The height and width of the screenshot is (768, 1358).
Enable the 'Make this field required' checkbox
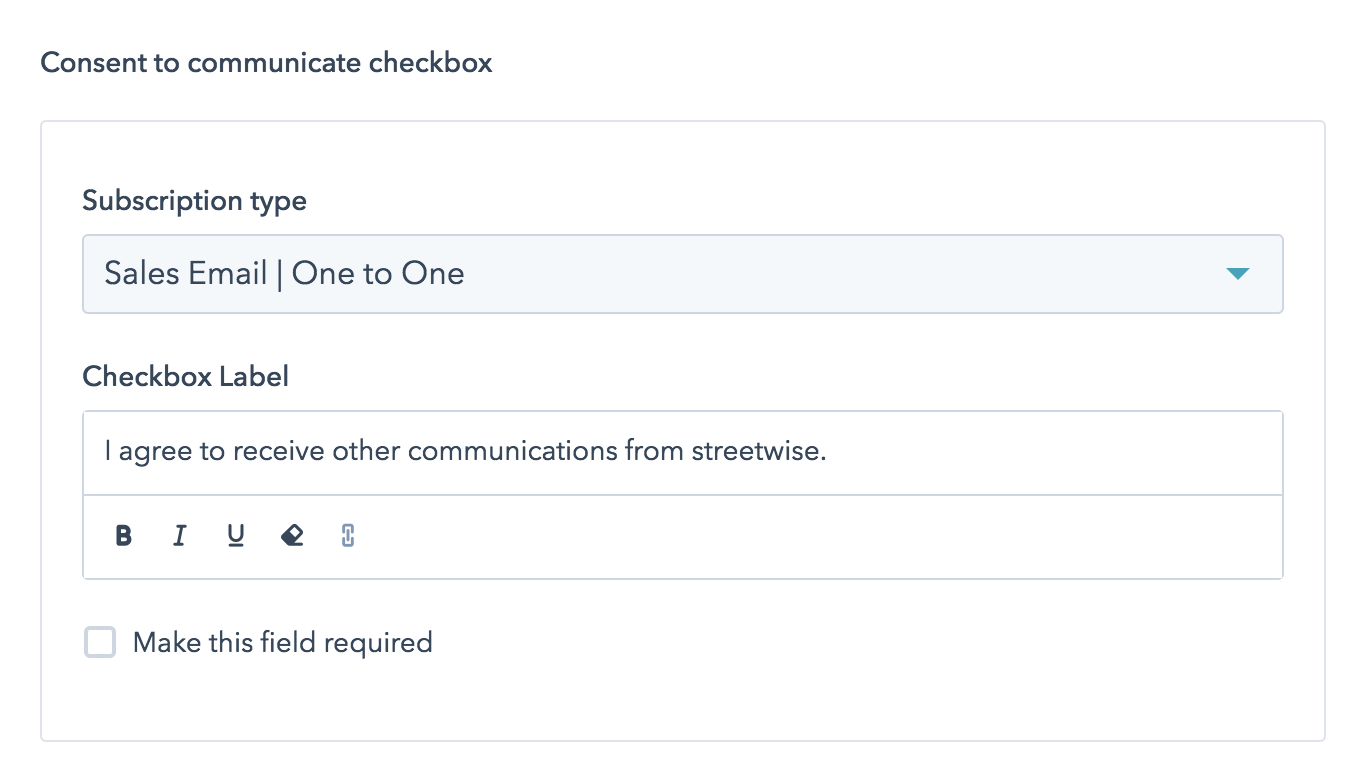coord(100,642)
